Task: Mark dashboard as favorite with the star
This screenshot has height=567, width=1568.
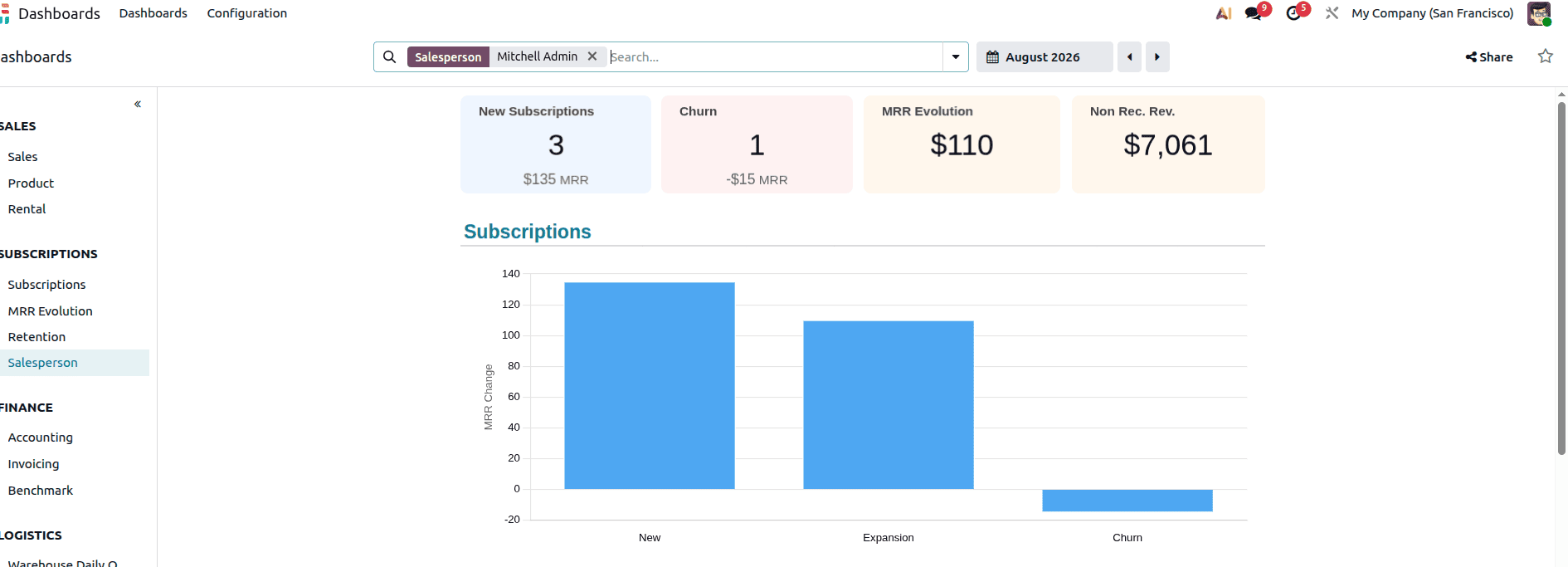Action: point(1546,56)
